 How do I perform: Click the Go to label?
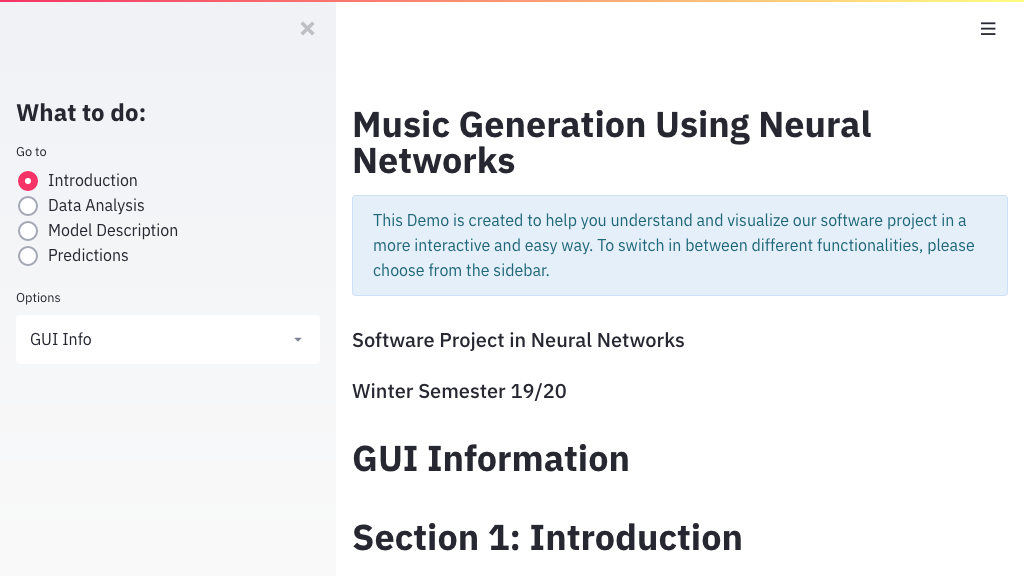[31, 152]
